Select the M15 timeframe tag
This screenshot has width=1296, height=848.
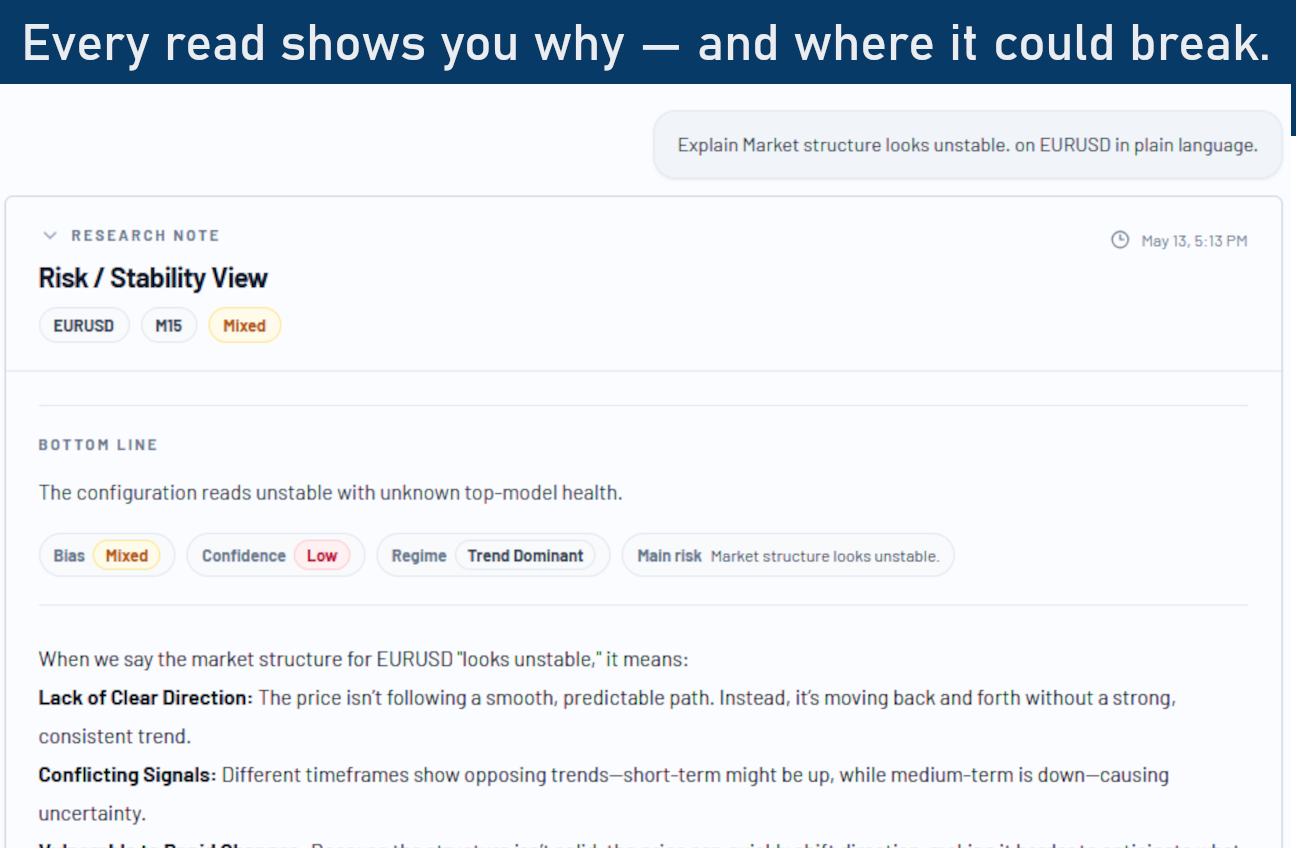169,325
